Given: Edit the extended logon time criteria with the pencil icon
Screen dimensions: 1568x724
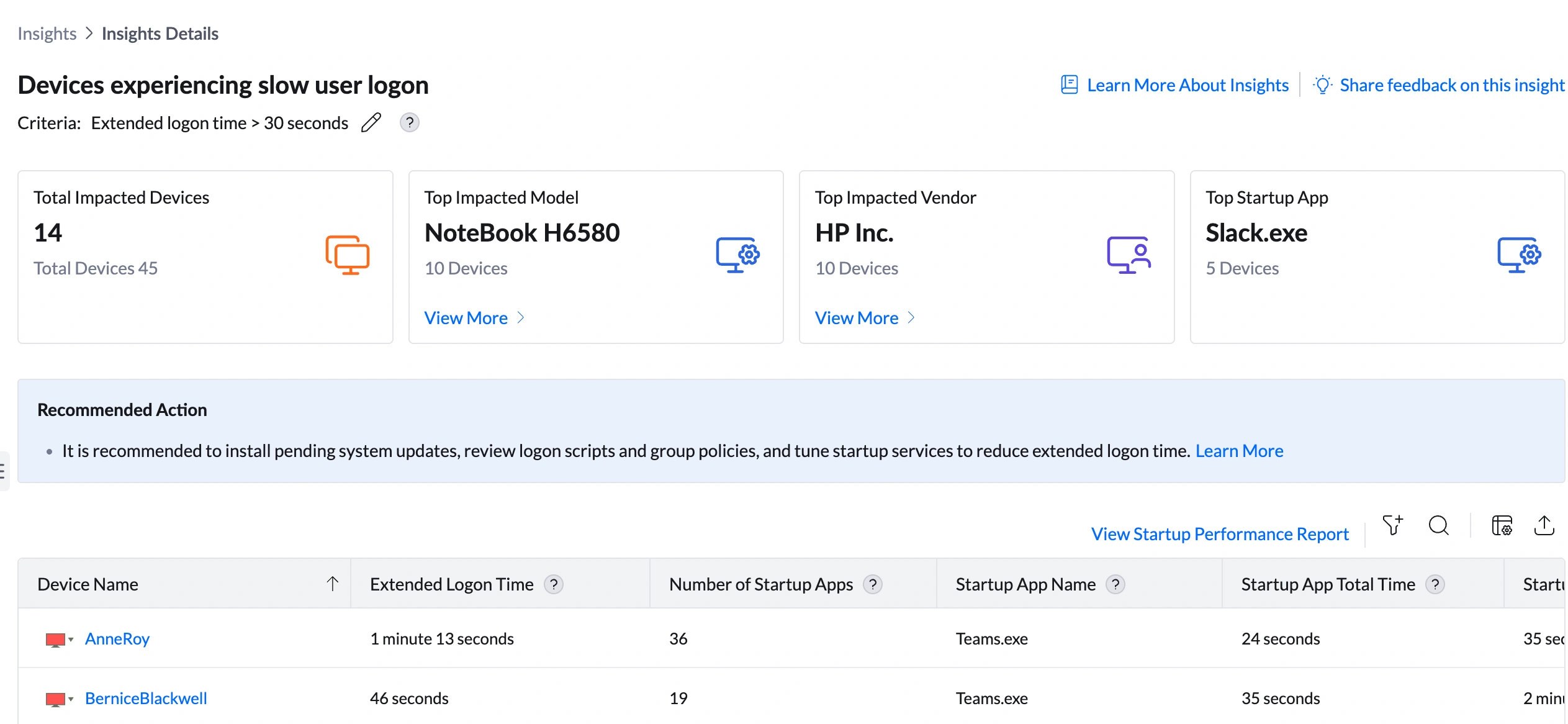Looking at the screenshot, I should pos(371,123).
